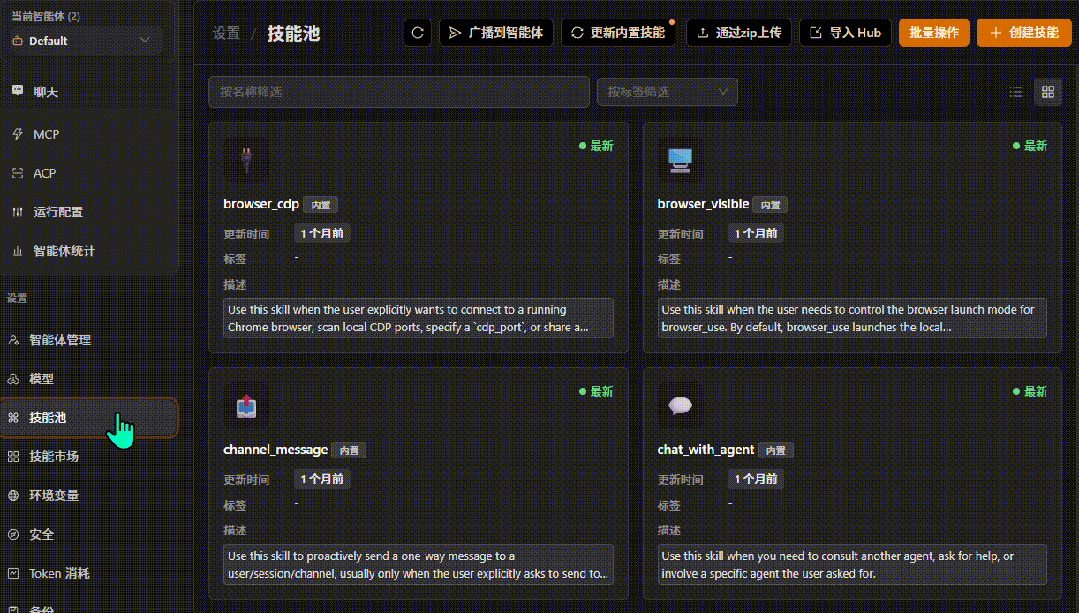Click 内置 tag next to browser_cdp
The width and height of the screenshot is (1079, 613).
[x=321, y=205]
